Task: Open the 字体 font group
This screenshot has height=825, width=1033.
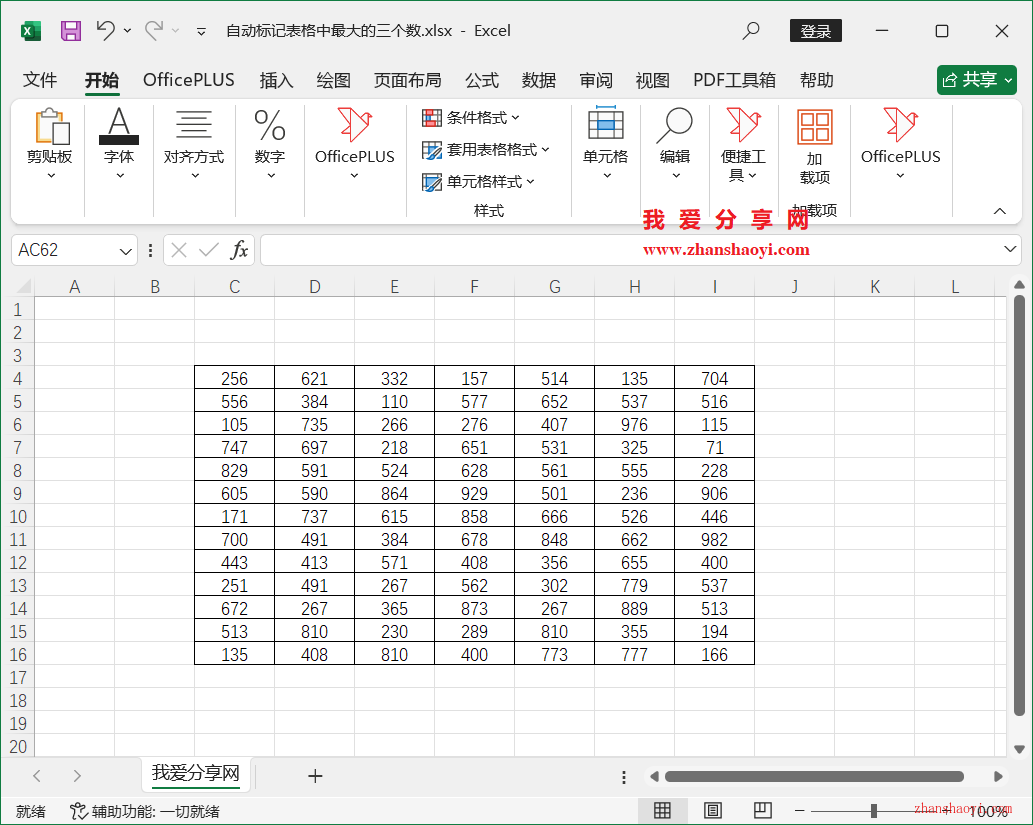Action: pos(119,144)
